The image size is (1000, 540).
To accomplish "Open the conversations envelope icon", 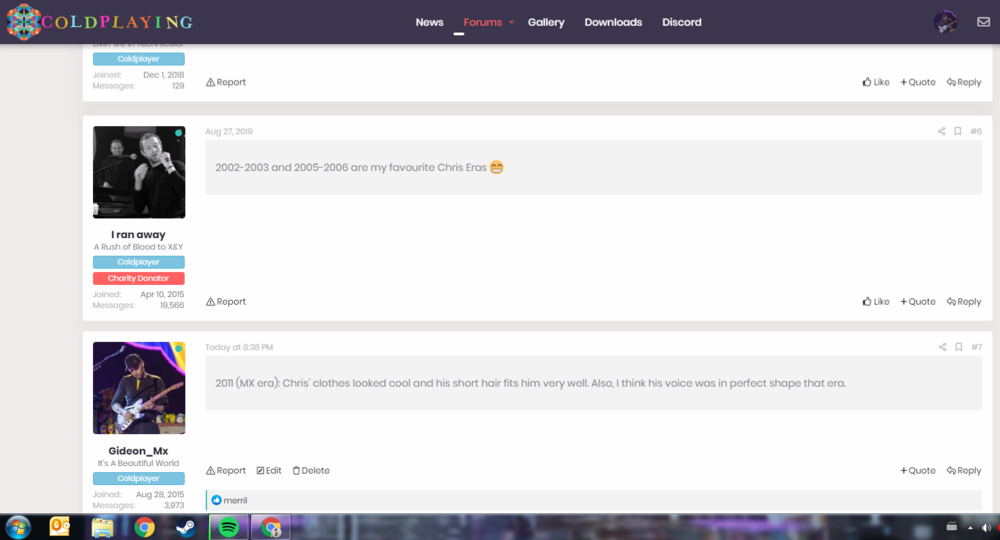I will [x=983, y=22].
